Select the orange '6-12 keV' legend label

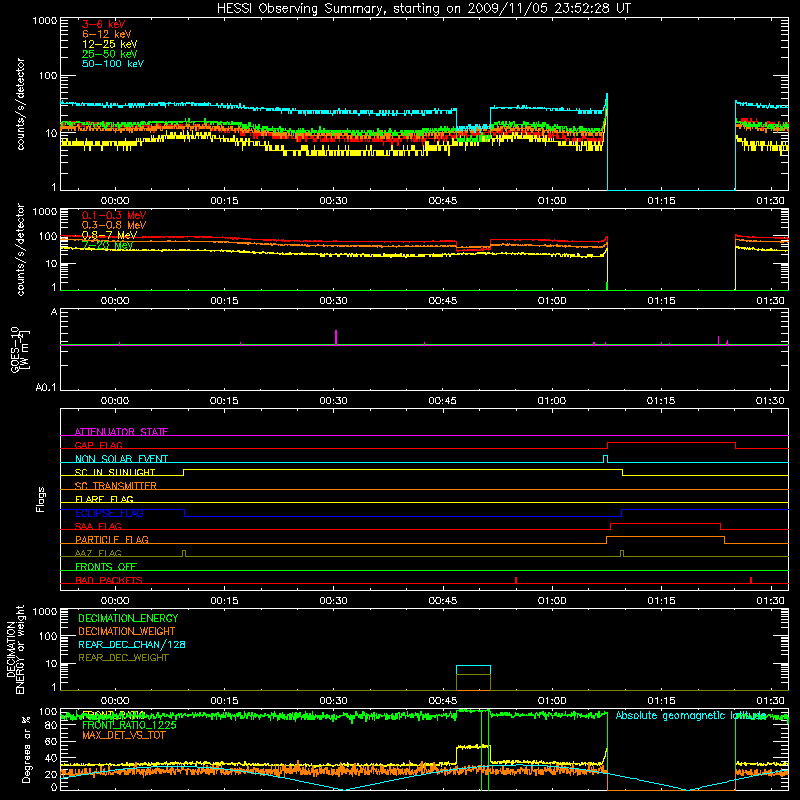(x=107, y=34)
